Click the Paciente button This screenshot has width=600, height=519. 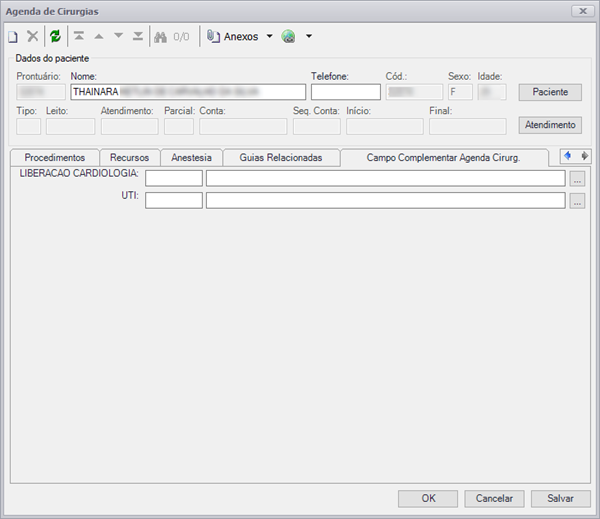[550, 92]
